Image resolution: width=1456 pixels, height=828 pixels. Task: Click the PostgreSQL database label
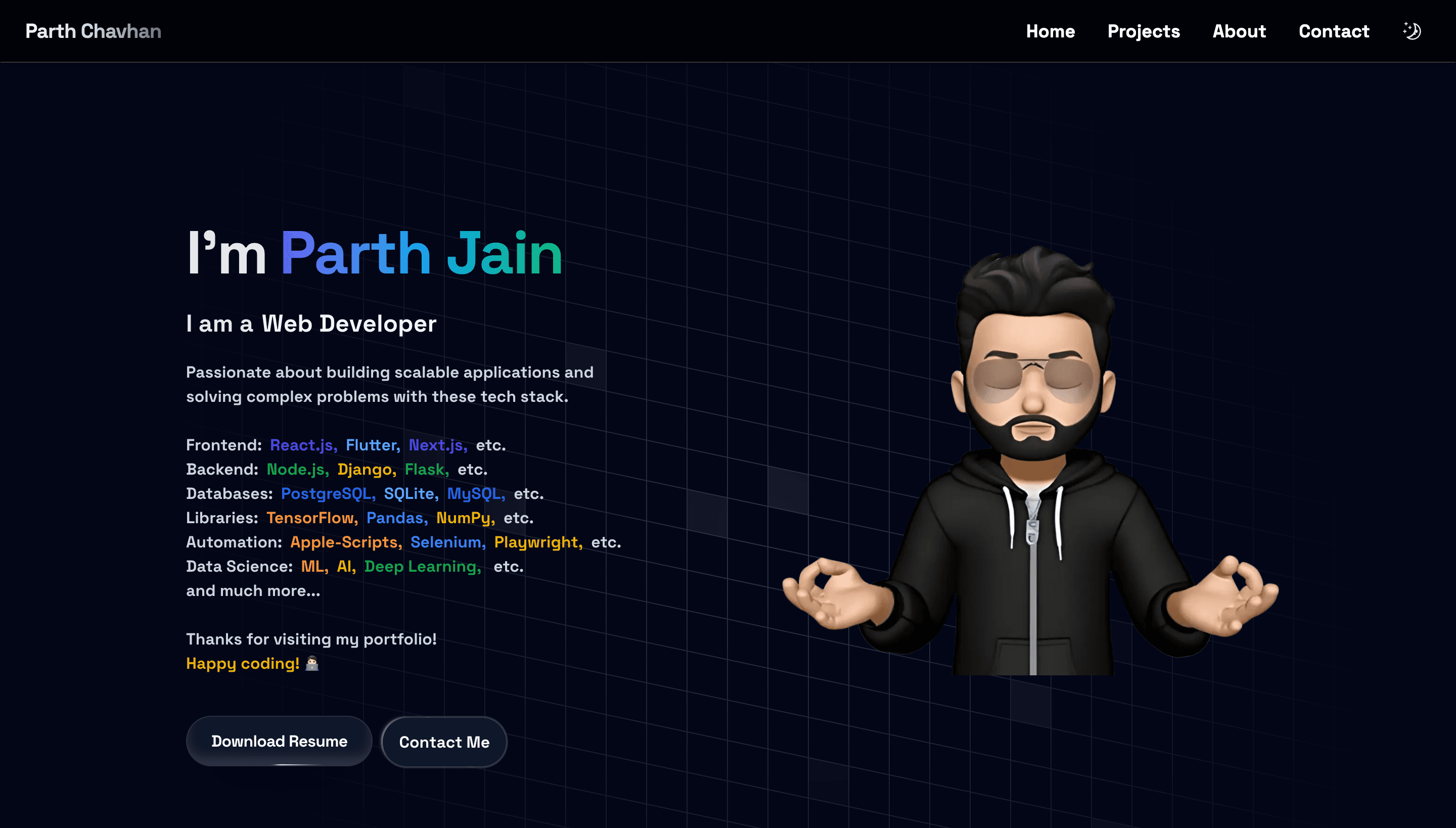point(328,493)
